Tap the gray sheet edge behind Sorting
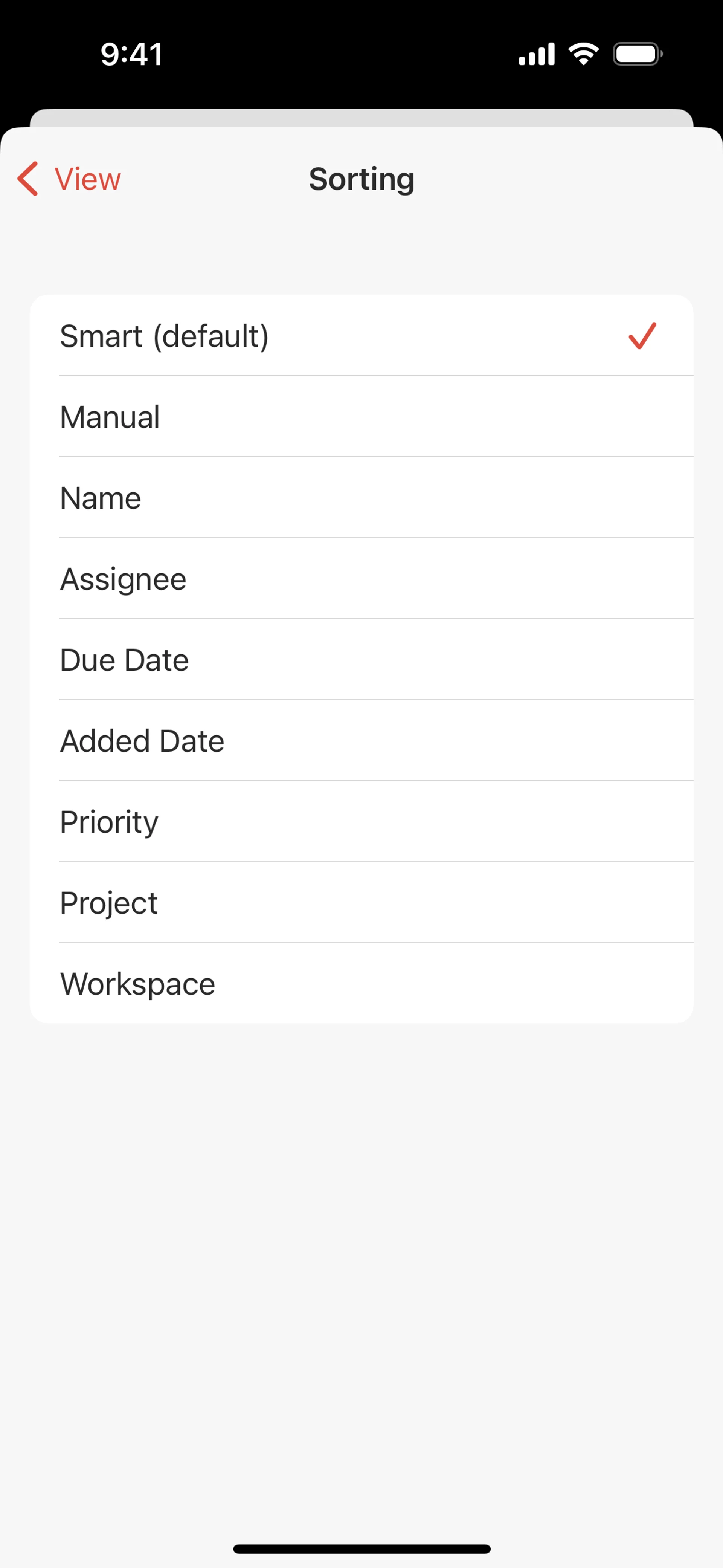This screenshot has width=723, height=1568. point(361,118)
